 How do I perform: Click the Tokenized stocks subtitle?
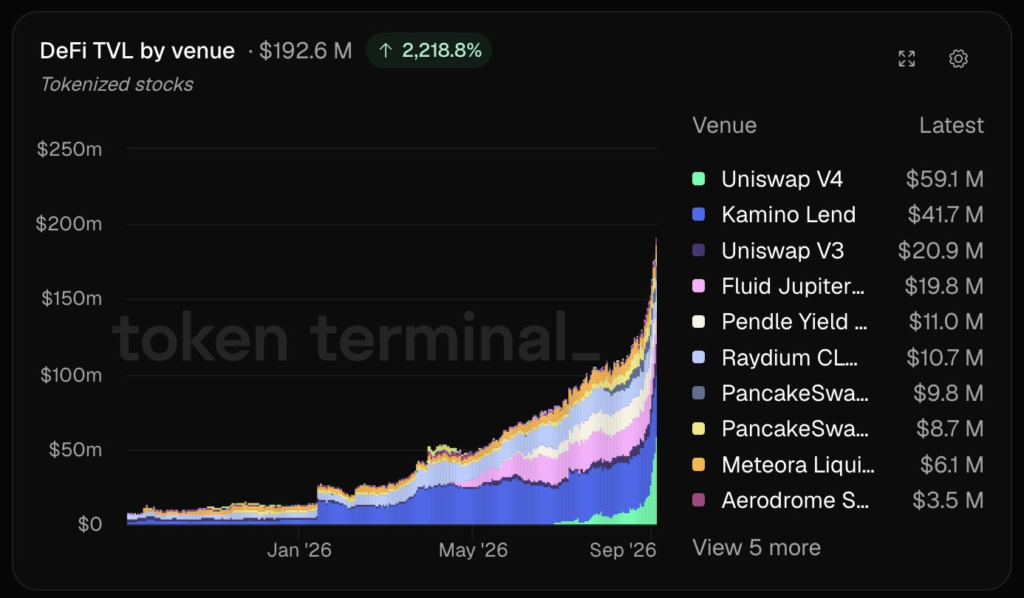coord(117,84)
